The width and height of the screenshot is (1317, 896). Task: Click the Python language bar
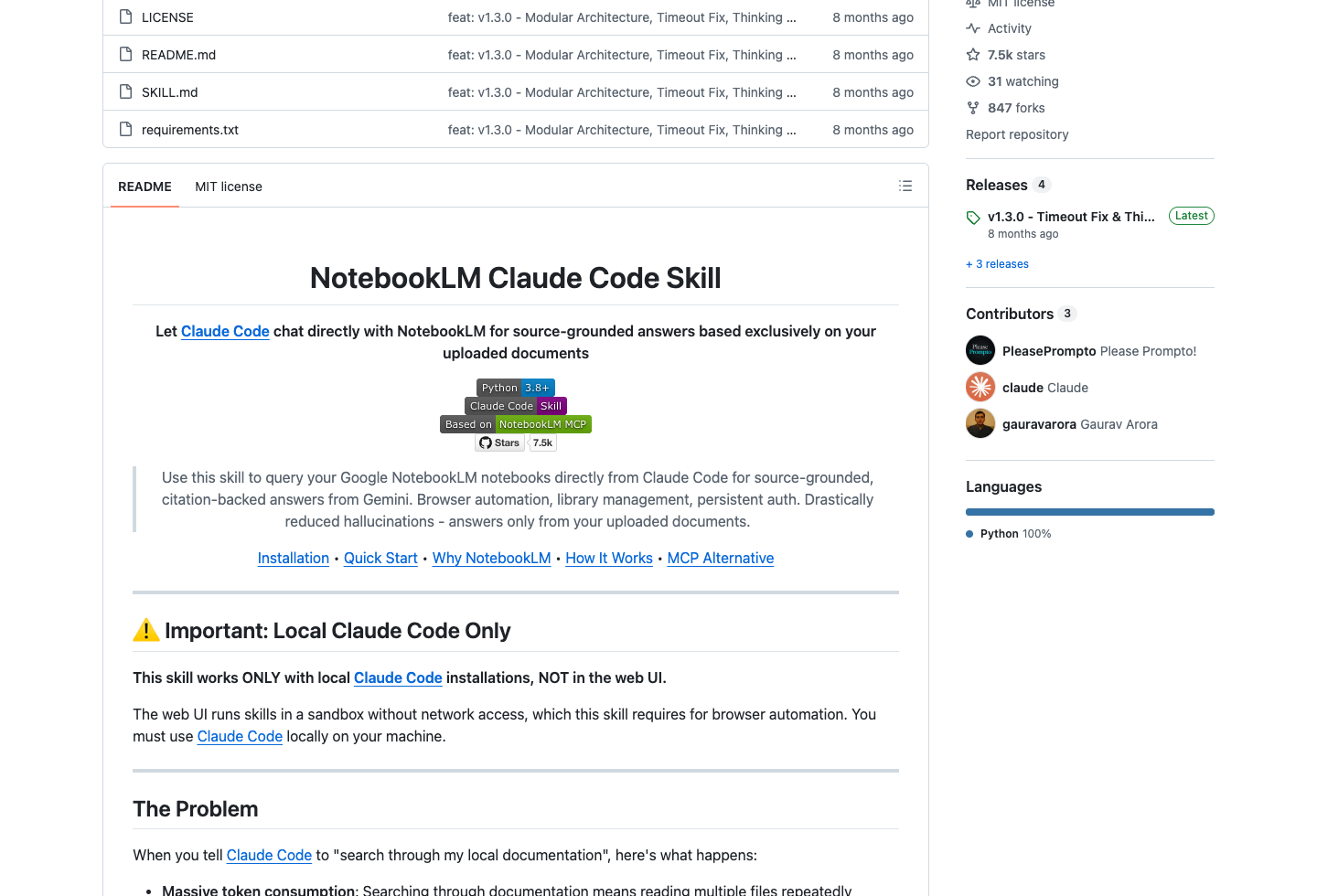click(1090, 512)
